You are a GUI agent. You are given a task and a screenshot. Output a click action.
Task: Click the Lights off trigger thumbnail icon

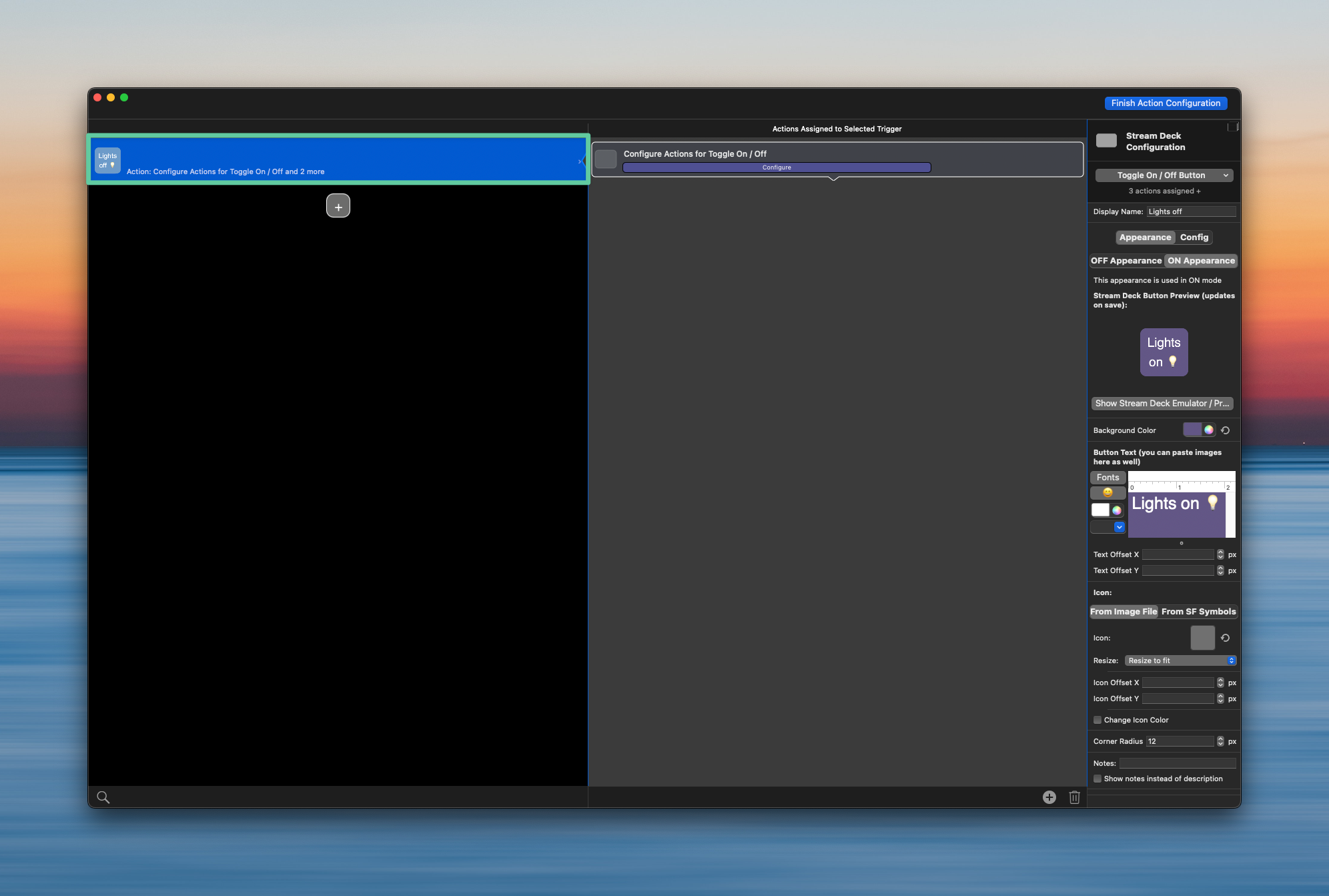(107, 161)
